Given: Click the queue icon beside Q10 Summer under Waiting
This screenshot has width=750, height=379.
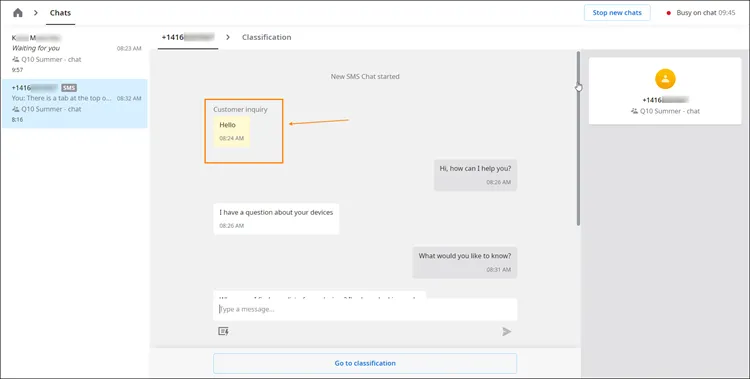Looking at the screenshot, I should 16,60.
